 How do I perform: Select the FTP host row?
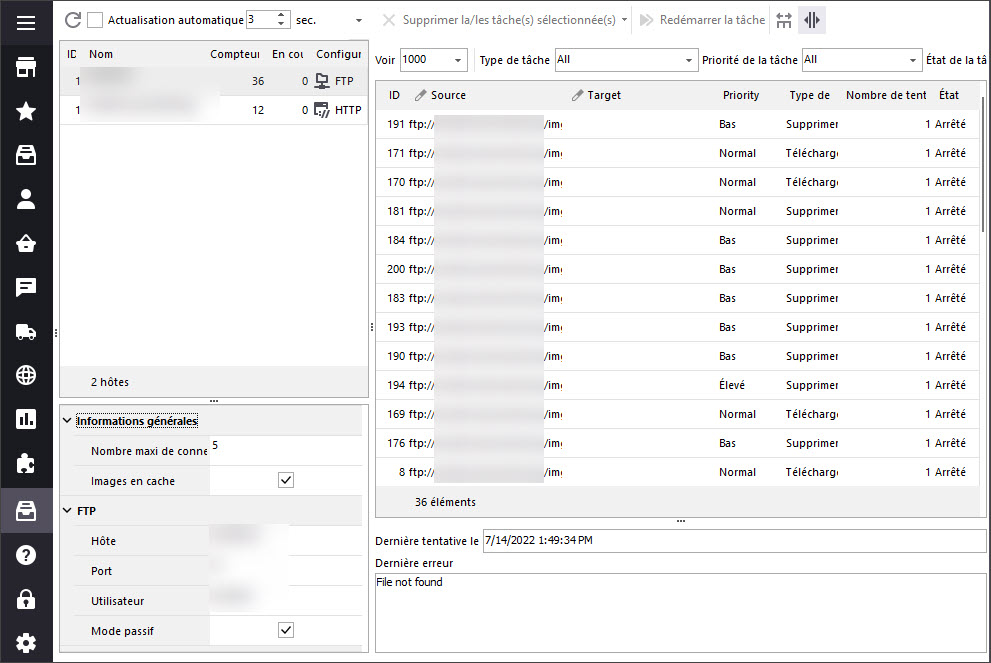[214, 81]
